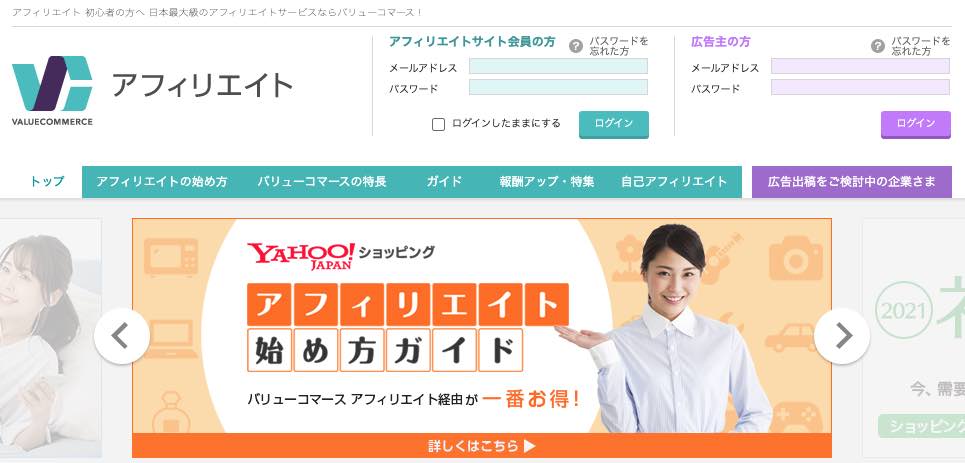Enable ログインしたままにする checkbox
The image size is (965, 463).
(438, 124)
